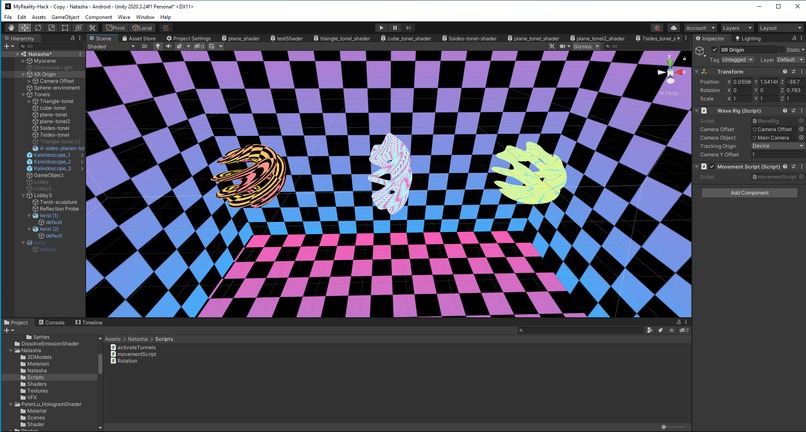The width and height of the screenshot is (806, 432).
Task: Switch to the Project Settings tab
Action: 189,39
